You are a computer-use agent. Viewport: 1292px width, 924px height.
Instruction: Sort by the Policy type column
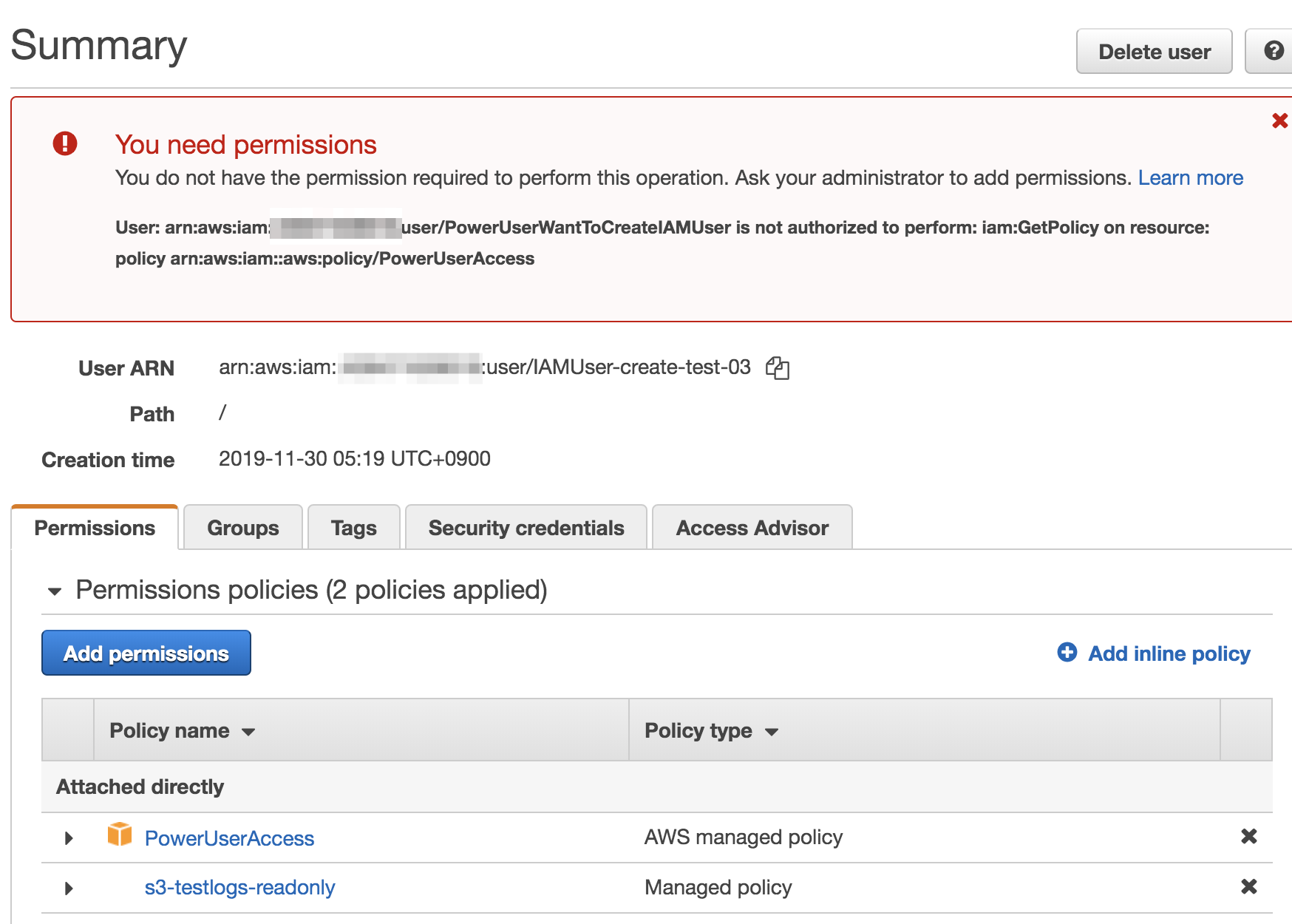click(712, 730)
